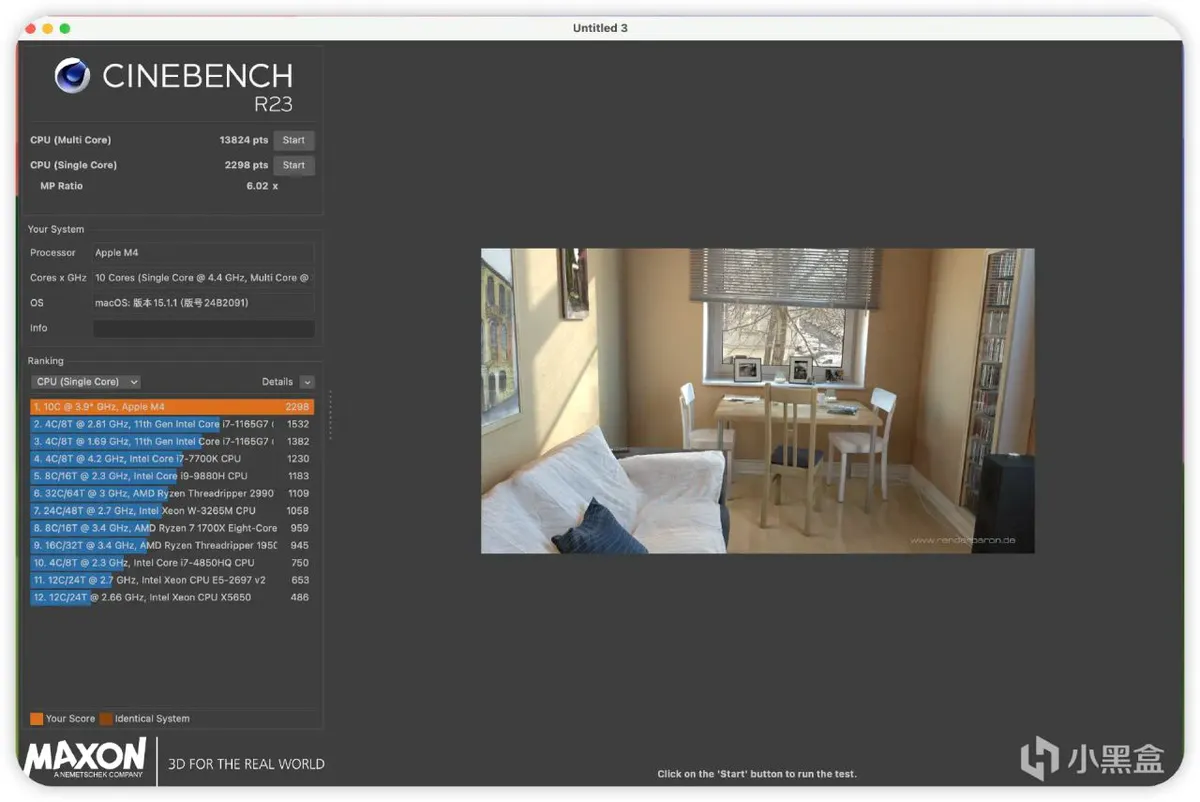Click the Cinebench sphere logo icon

73,76
